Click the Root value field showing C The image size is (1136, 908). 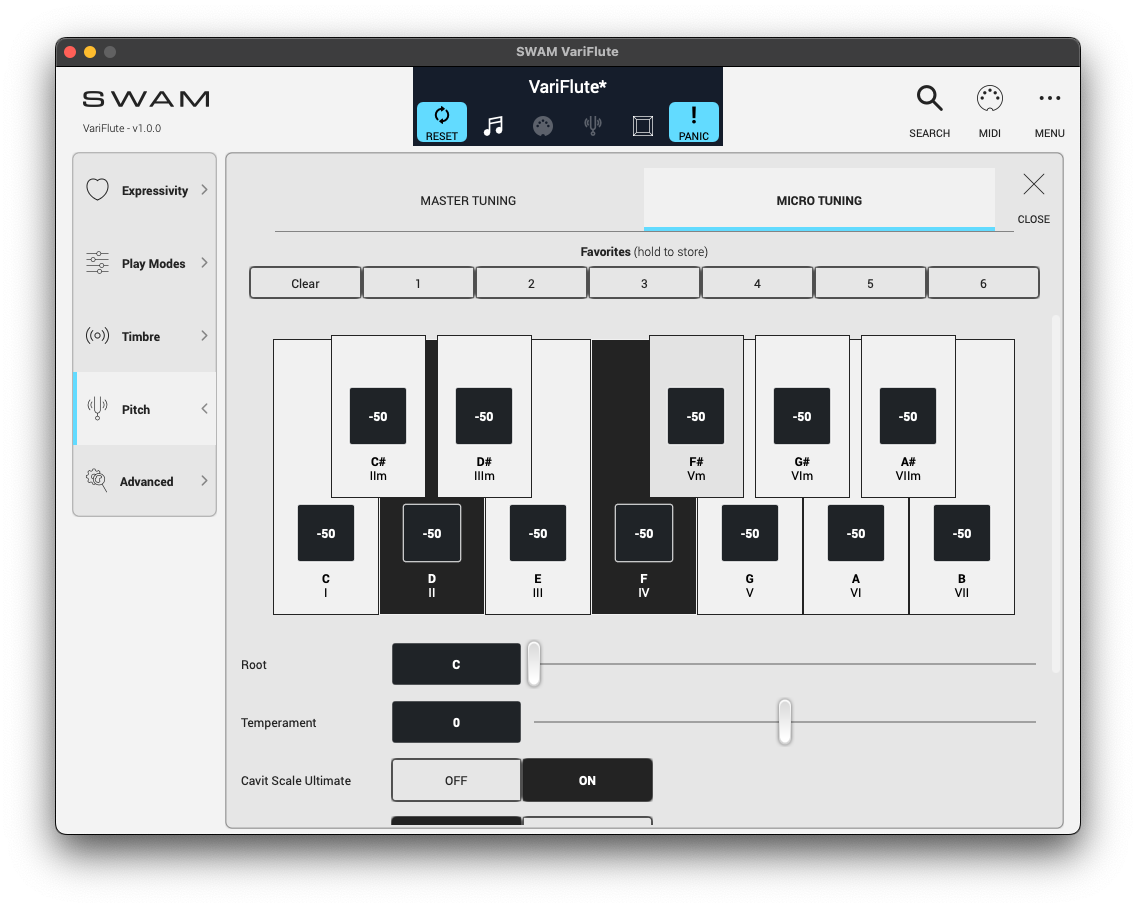(x=456, y=664)
